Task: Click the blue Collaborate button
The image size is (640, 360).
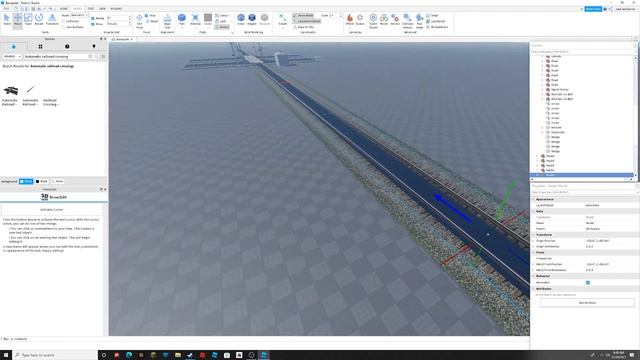Action: coord(593,9)
